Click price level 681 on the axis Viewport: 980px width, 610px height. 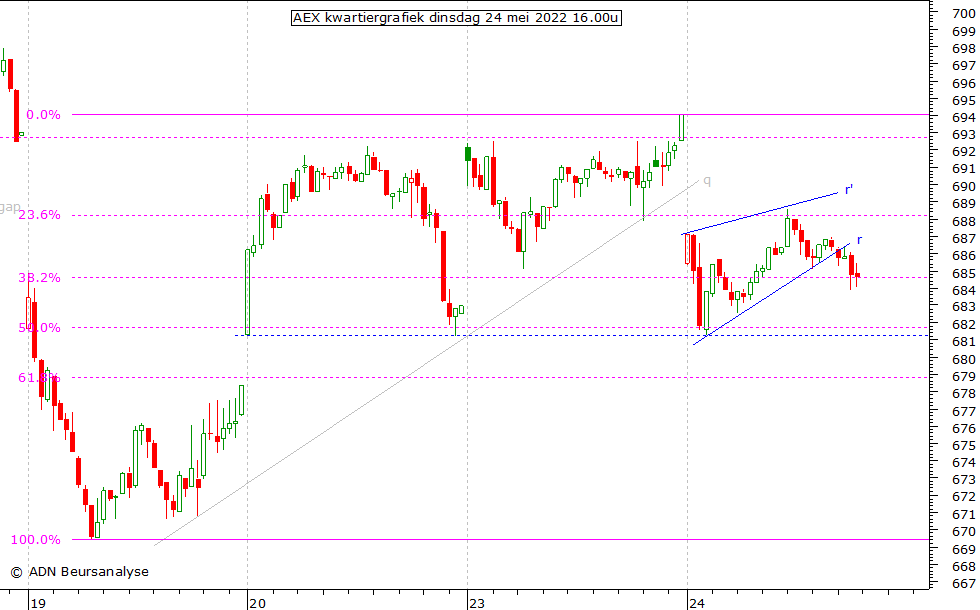click(x=963, y=342)
